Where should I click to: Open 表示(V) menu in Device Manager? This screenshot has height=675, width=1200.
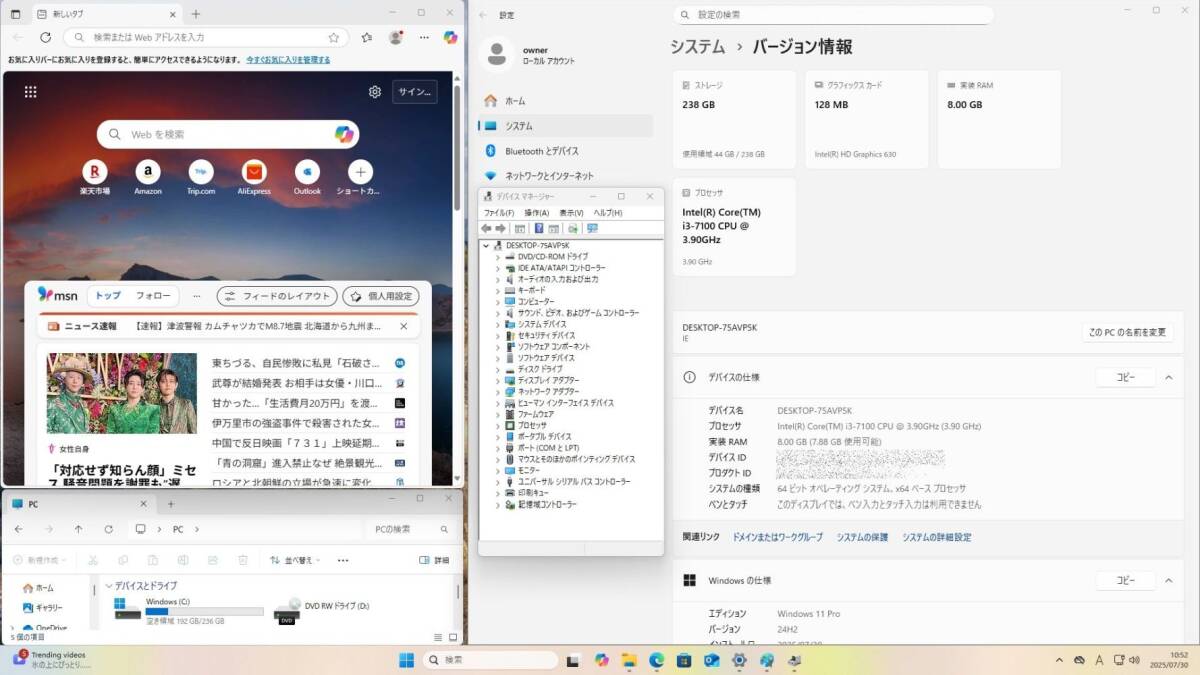(x=572, y=213)
